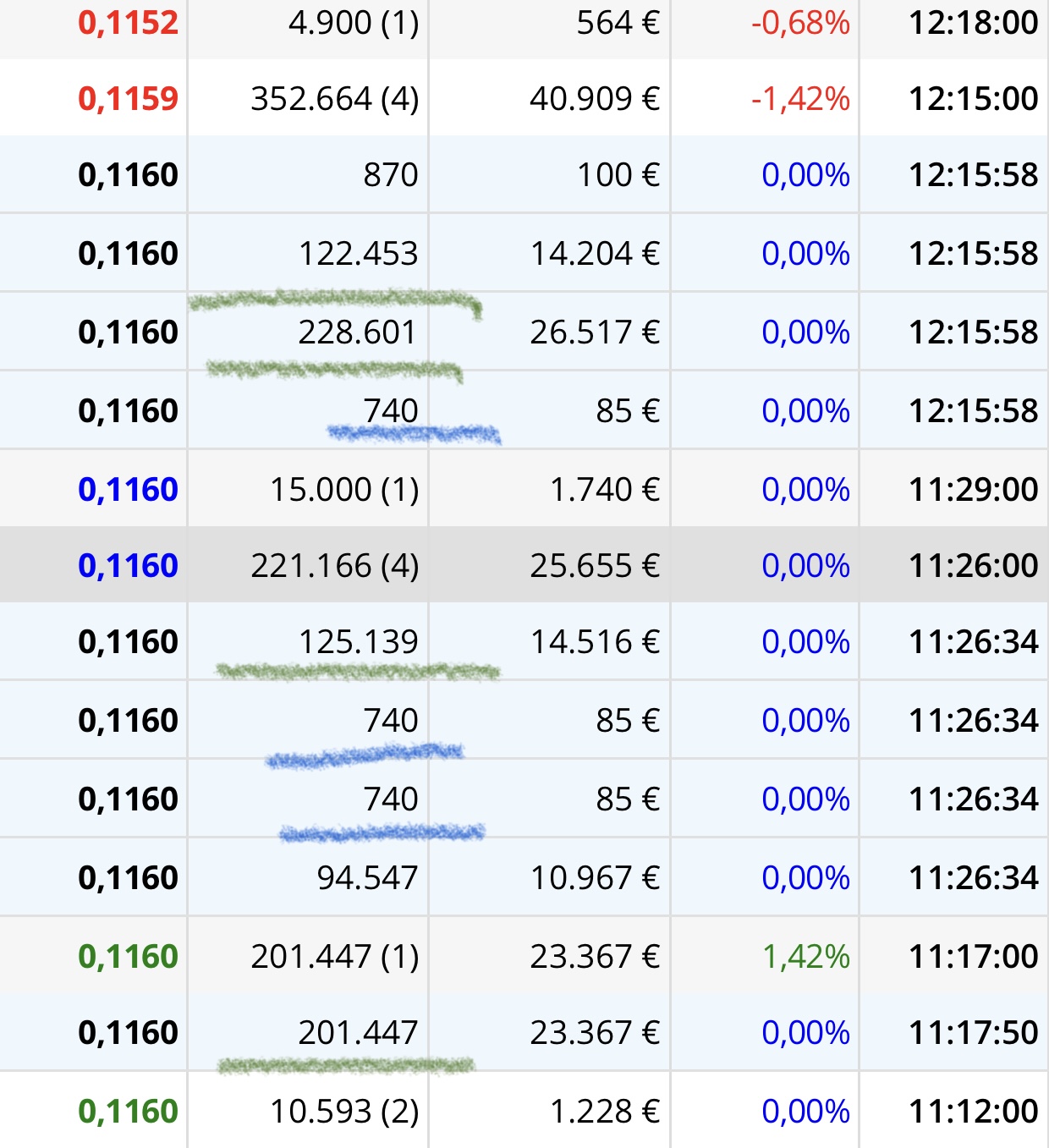The height and width of the screenshot is (1148, 1049).
Task: Click the amount 14.516 €
Action: coord(595,642)
